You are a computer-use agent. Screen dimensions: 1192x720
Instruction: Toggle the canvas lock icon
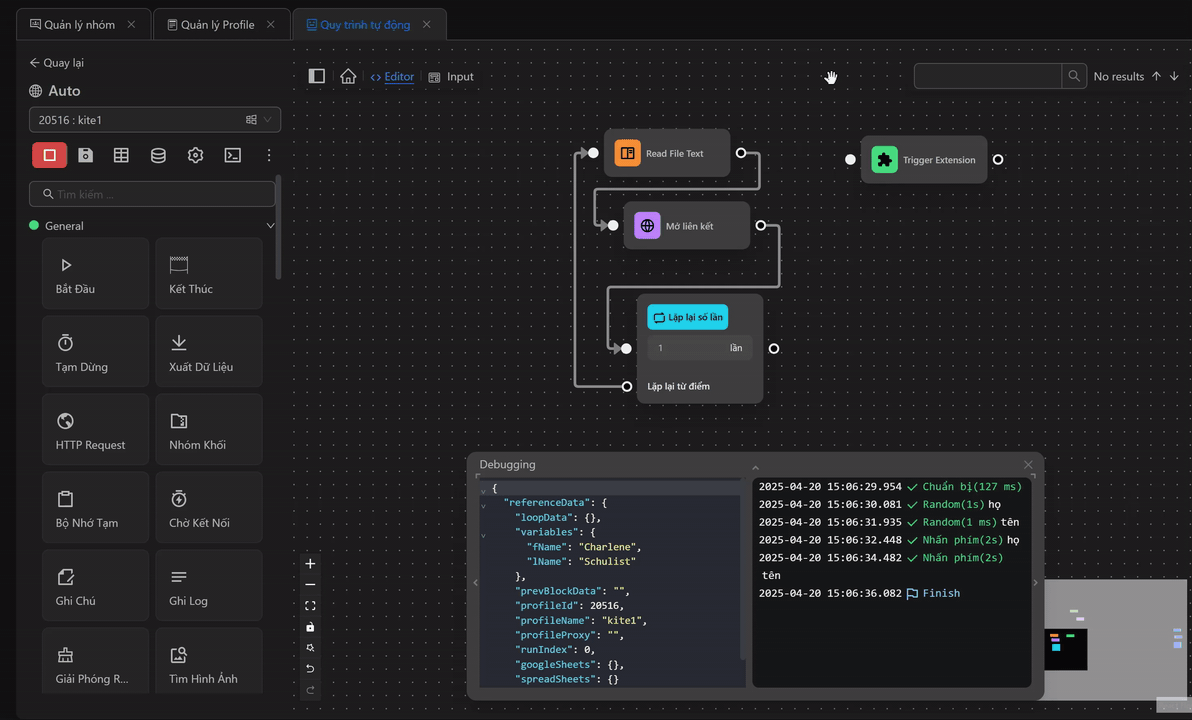310,627
